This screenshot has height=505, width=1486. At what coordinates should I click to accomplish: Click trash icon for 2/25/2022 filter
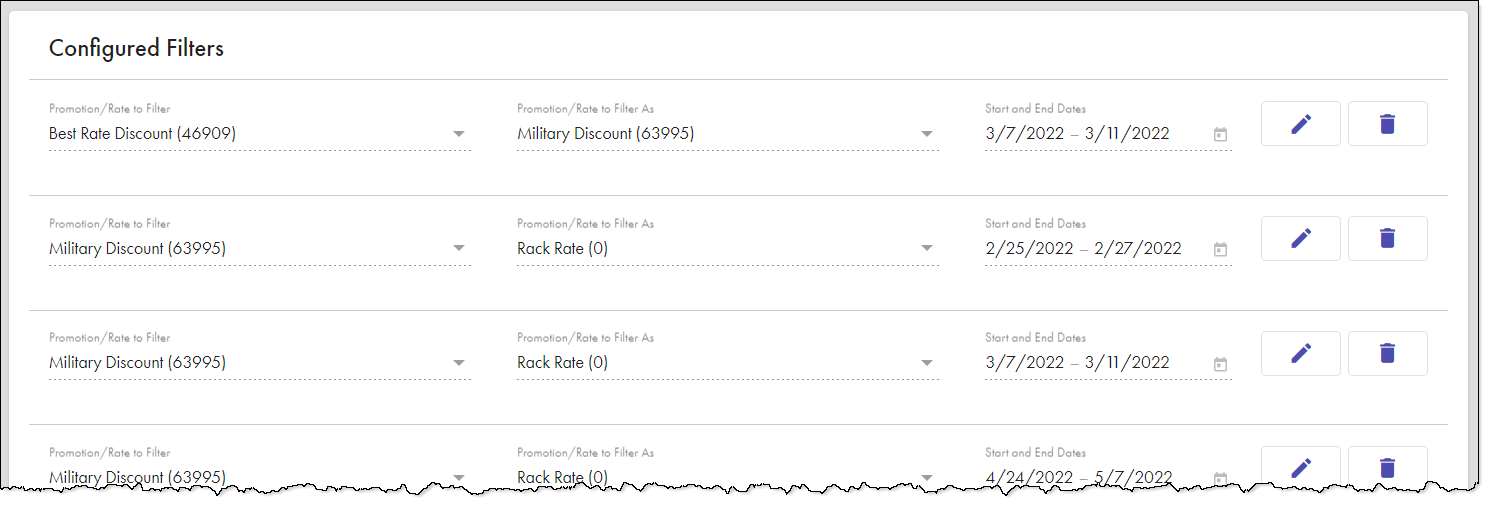[1387, 238]
